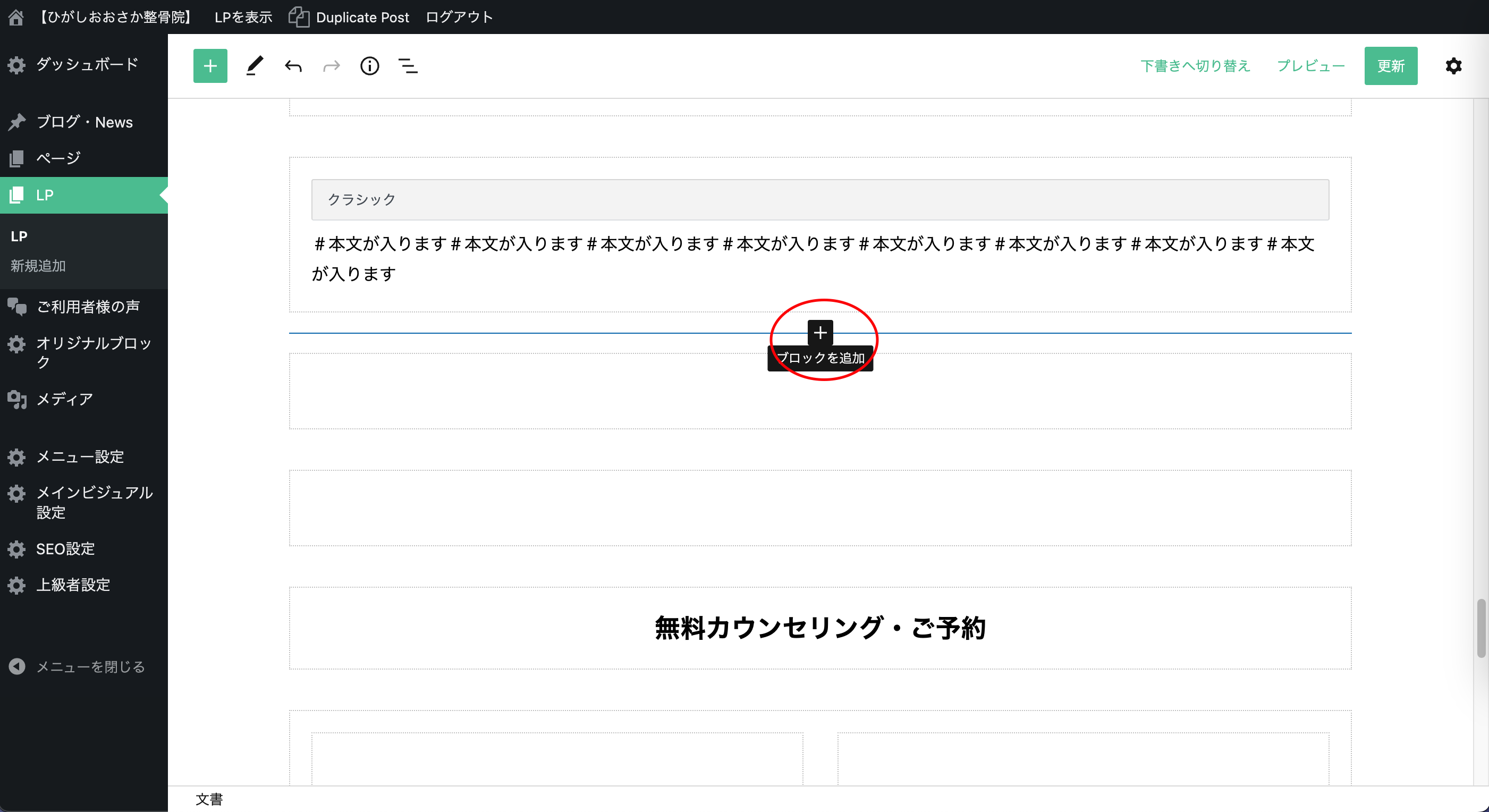Open the SEO設定 menu
The width and height of the screenshot is (1489, 812).
tap(65, 548)
